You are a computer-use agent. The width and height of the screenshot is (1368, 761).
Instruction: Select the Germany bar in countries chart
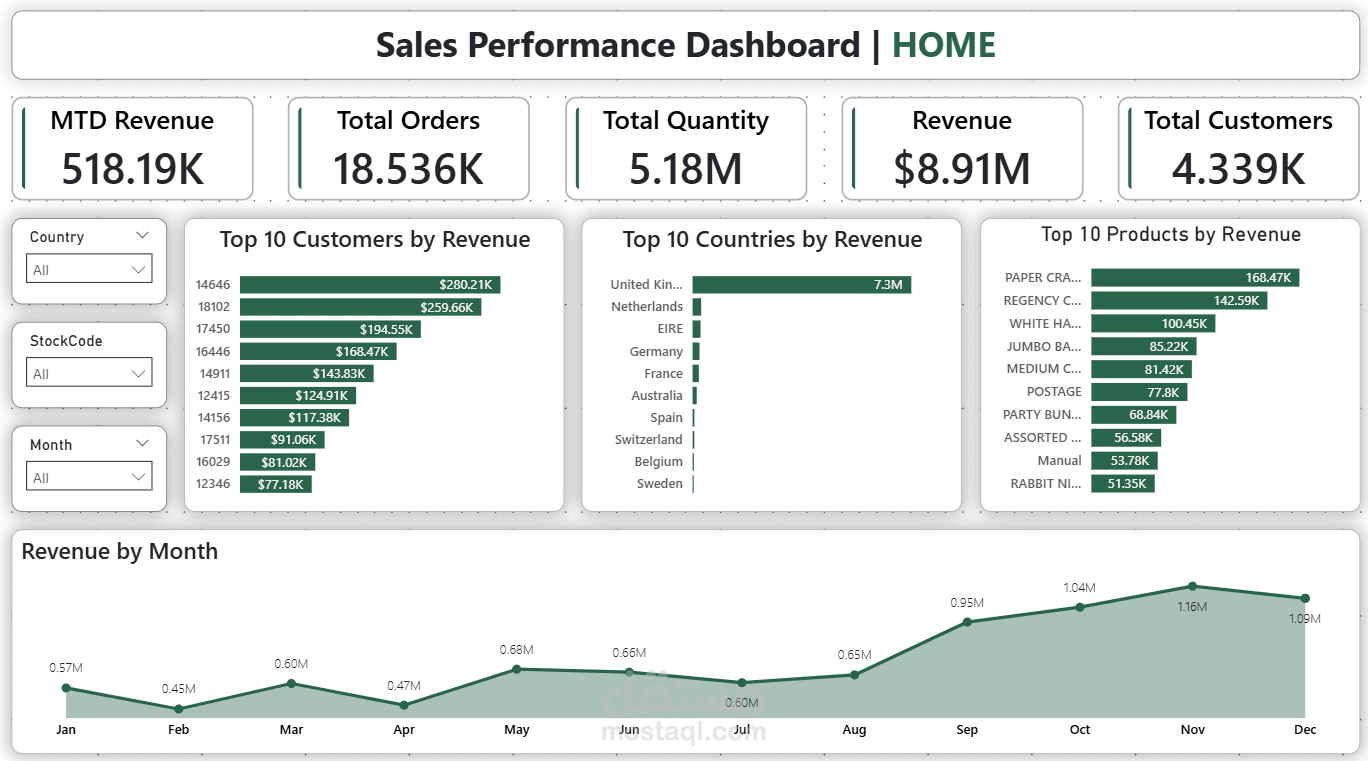click(x=697, y=351)
